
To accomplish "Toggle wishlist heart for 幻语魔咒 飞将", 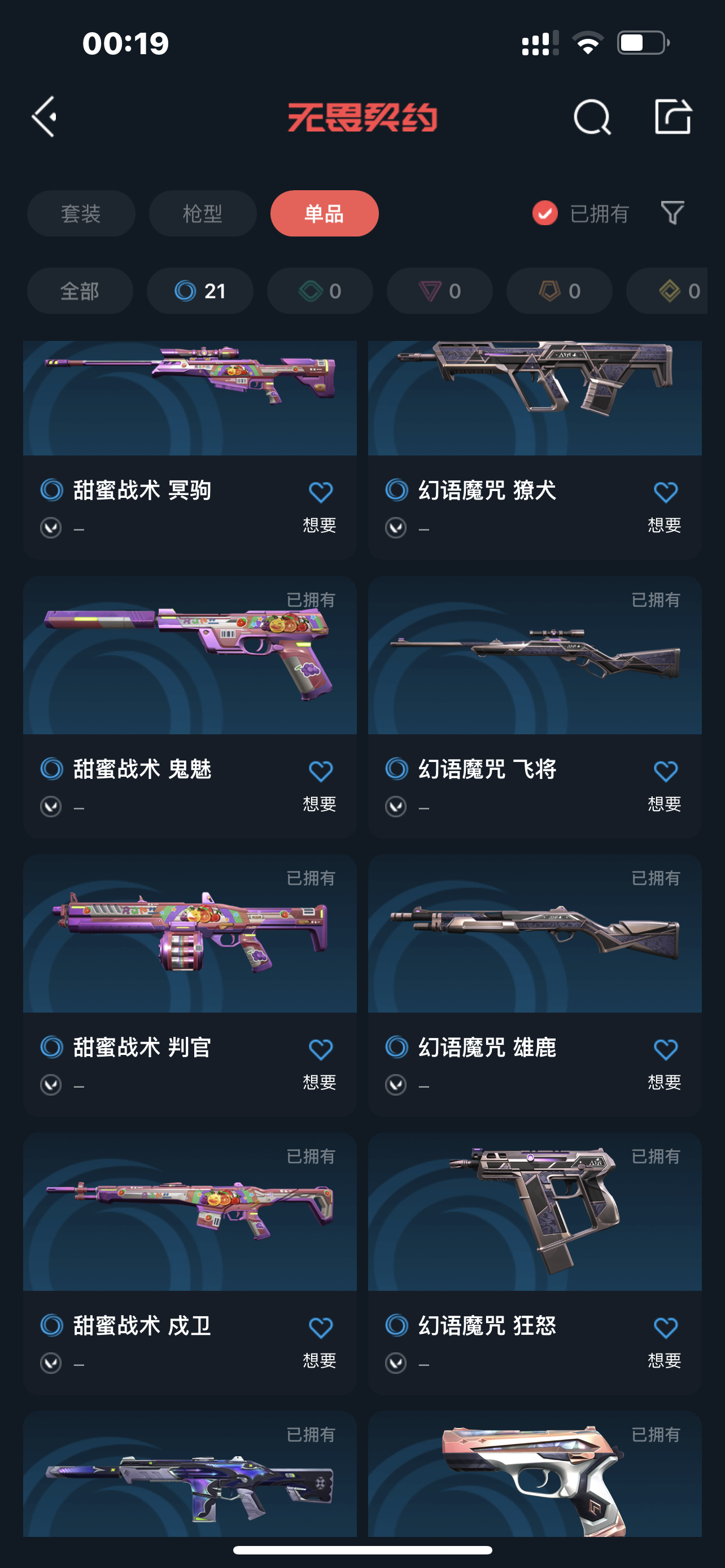I will [x=665, y=770].
